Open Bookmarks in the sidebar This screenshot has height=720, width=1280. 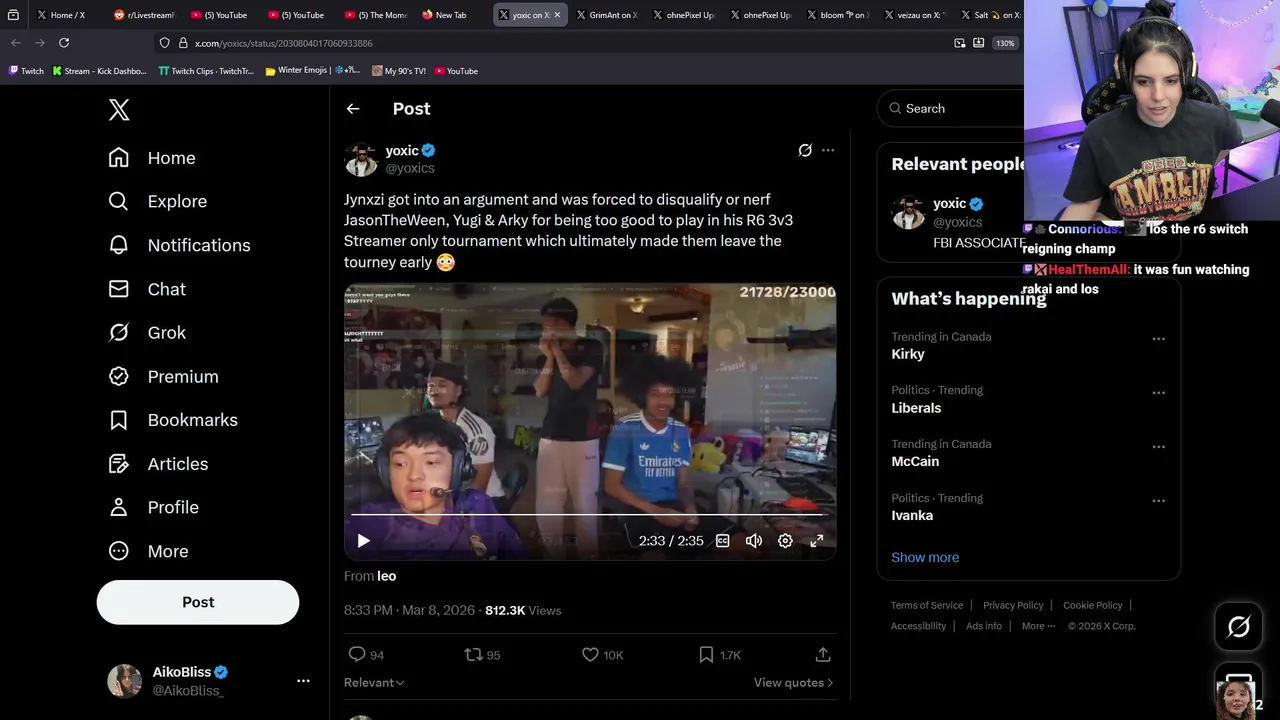point(173,420)
